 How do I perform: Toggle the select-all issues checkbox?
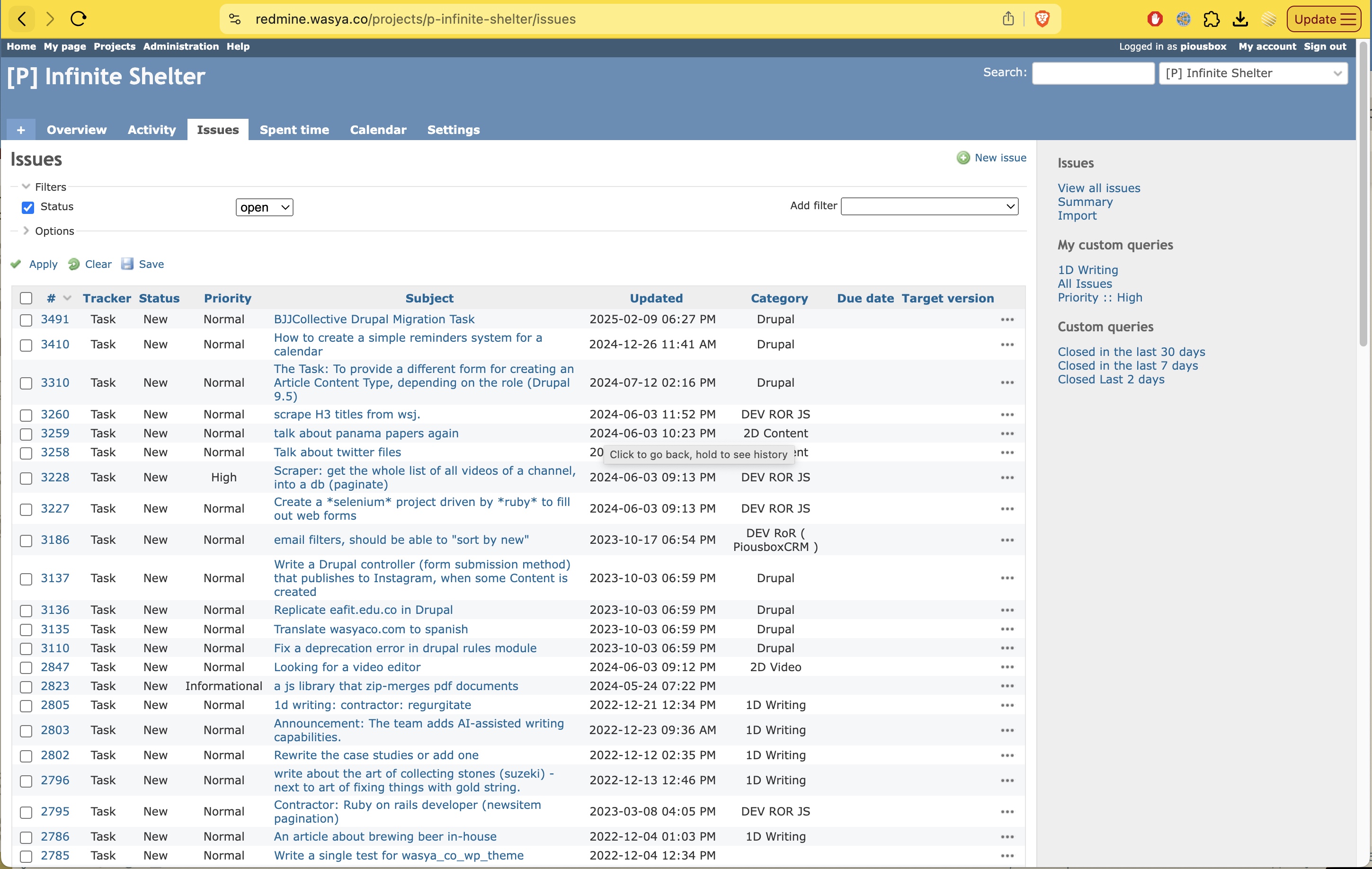(x=26, y=298)
